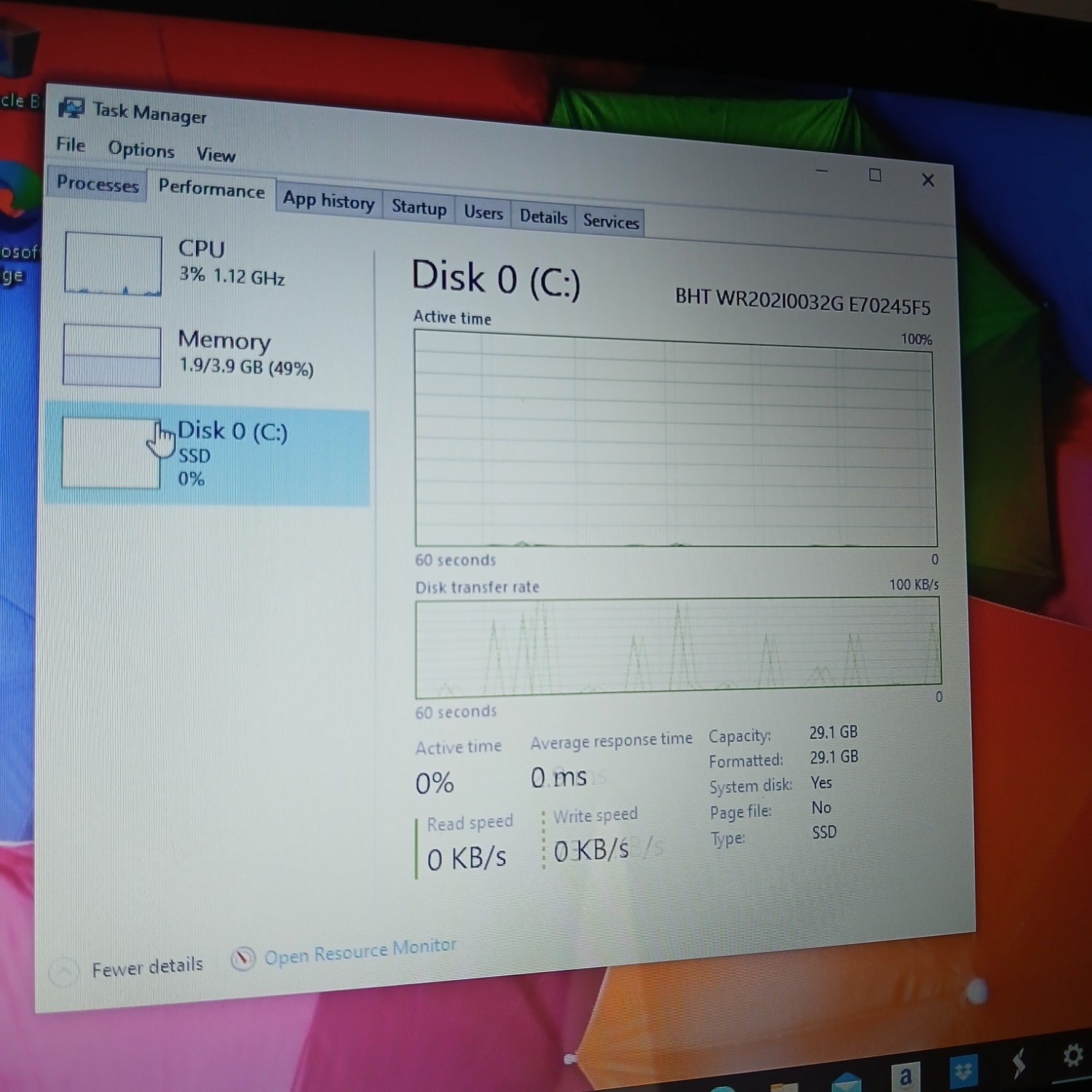
Task: Click the Task Manager title bar icon
Action: 71,108
